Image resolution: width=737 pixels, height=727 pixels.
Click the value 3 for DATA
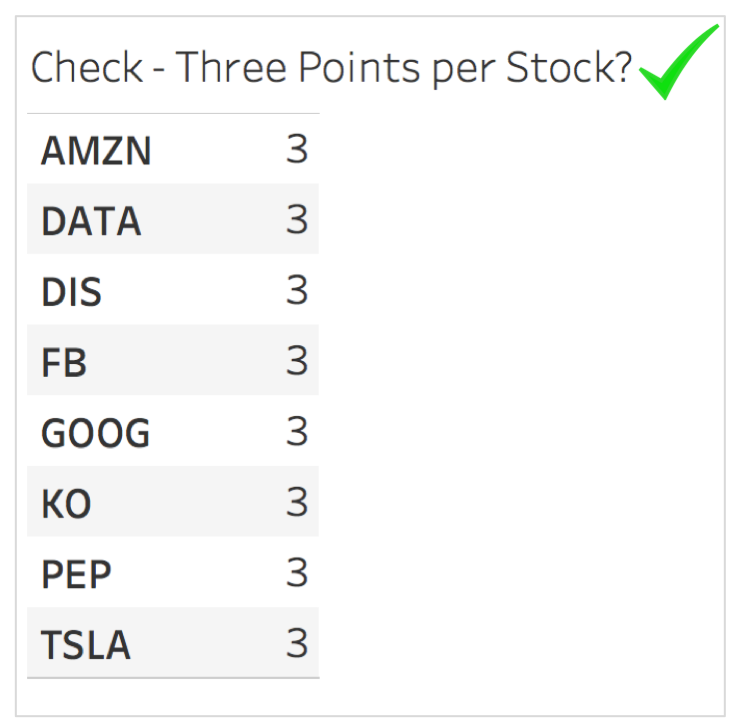pyautogui.click(x=297, y=219)
